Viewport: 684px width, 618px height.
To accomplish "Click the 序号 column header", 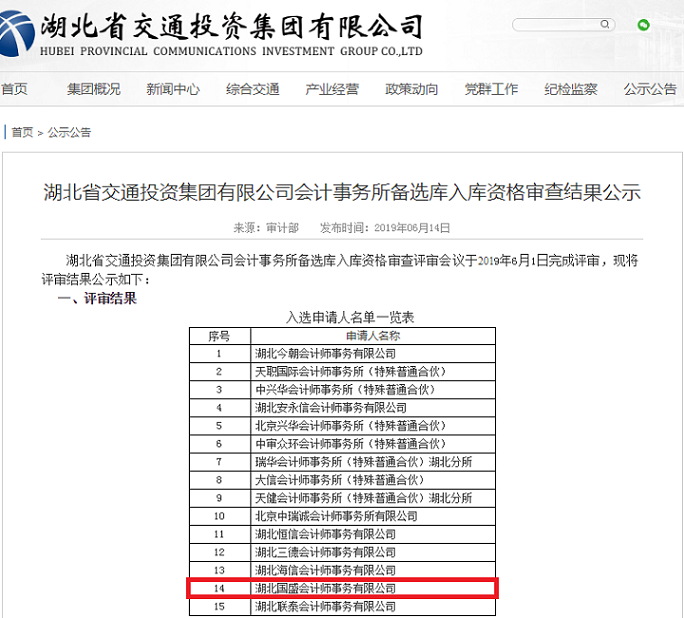I will (x=219, y=336).
